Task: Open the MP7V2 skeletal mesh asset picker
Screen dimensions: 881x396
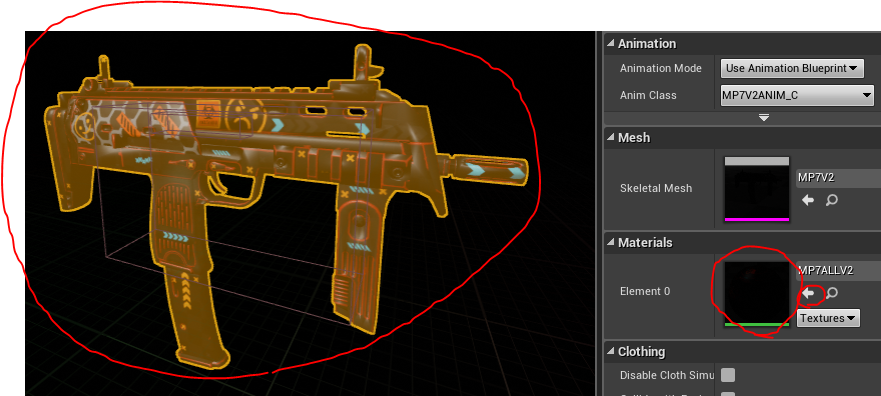Action: [838, 178]
